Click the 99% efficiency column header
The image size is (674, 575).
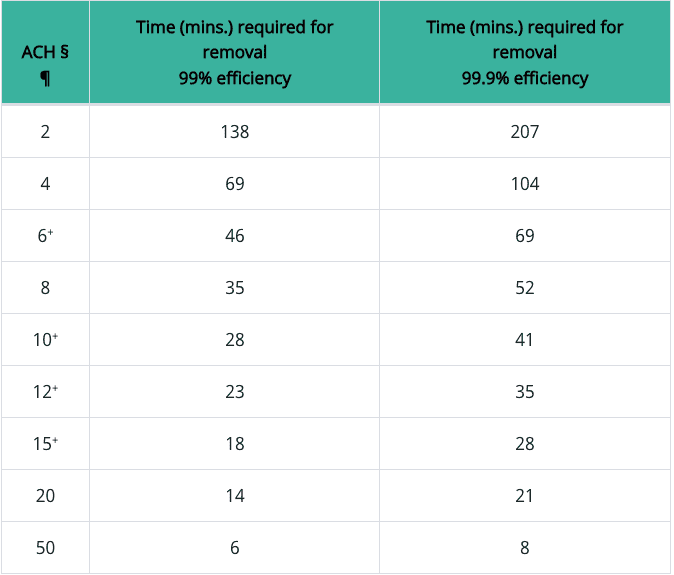tap(234, 52)
